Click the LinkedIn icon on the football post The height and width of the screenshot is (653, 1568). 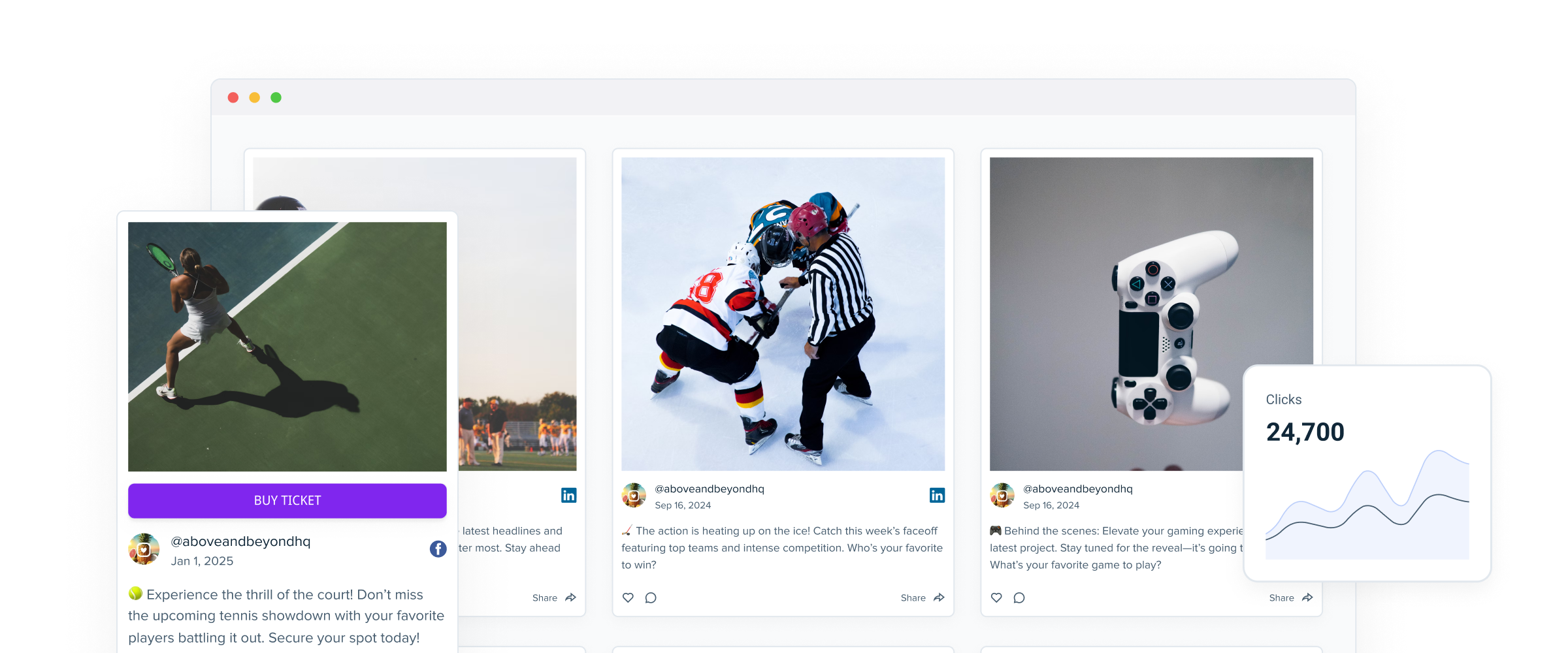(568, 495)
